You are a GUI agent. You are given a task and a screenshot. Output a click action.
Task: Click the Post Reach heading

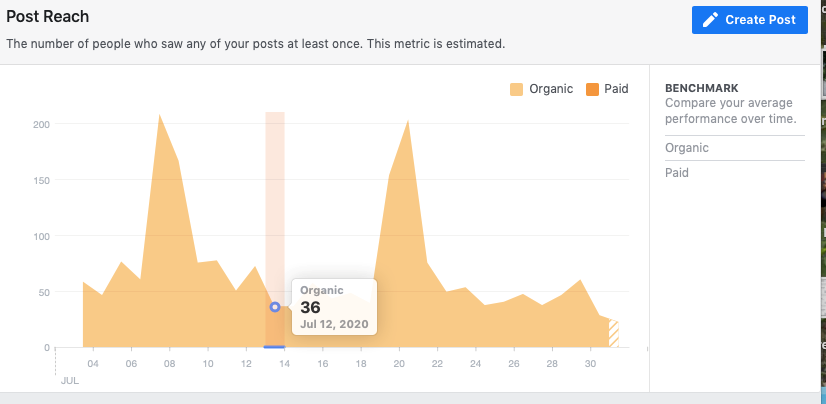[47, 17]
